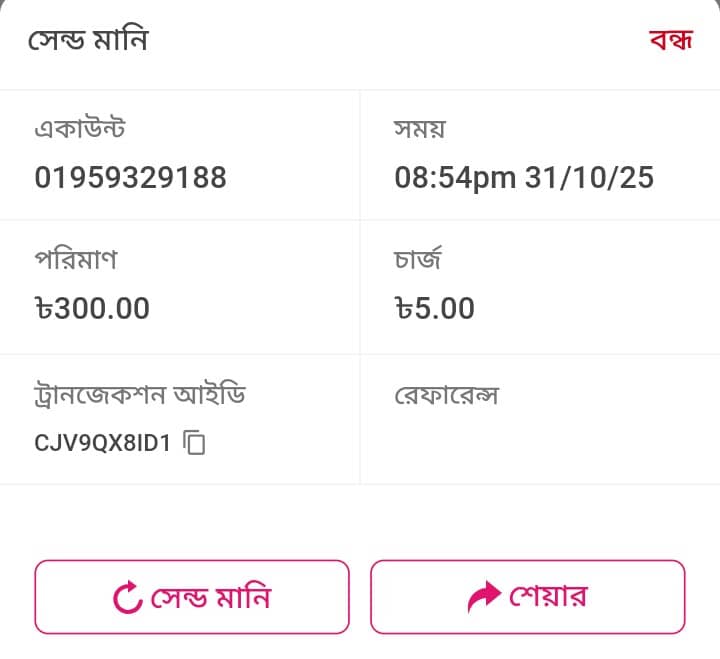Click the transaction time 08:54pm 31/10/25
The image size is (720, 659).
coord(524,178)
